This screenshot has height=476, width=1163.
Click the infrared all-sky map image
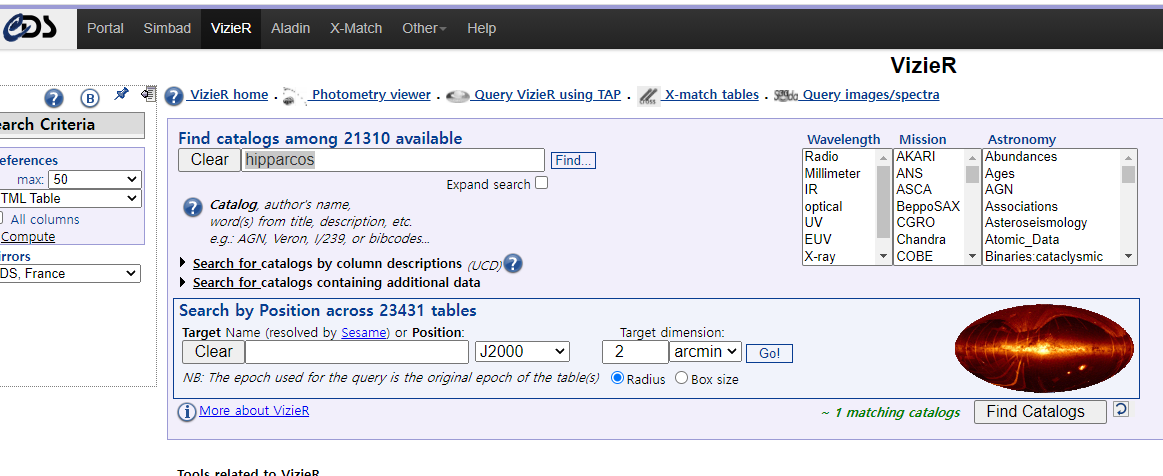[1044, 348]
